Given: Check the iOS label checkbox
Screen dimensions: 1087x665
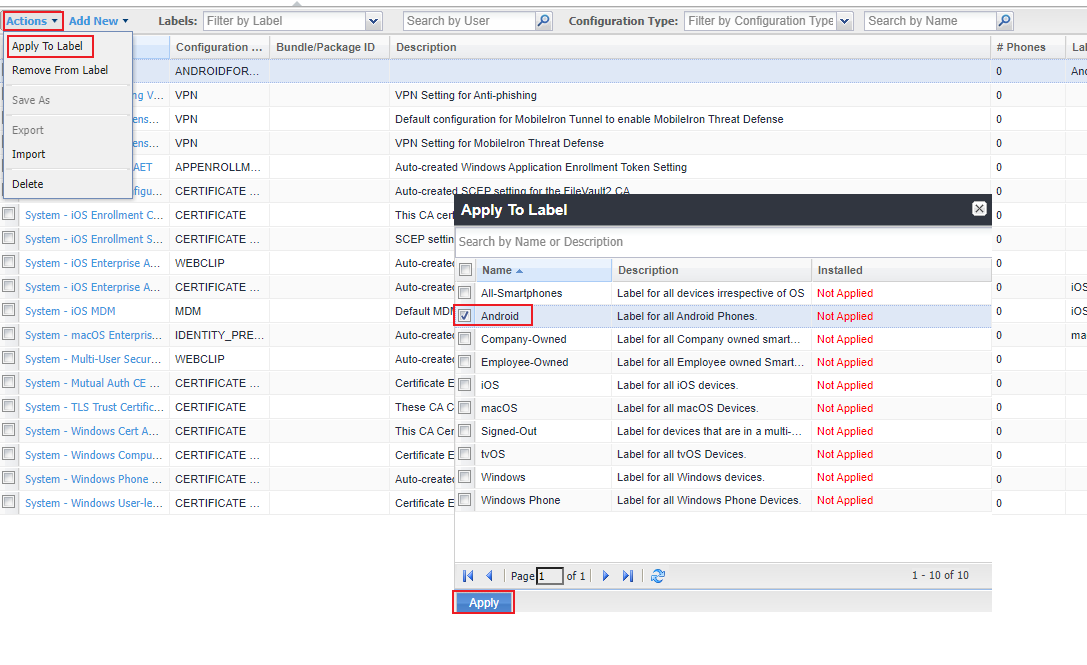Looking at the screenshot, I should [x=465, y=385].
